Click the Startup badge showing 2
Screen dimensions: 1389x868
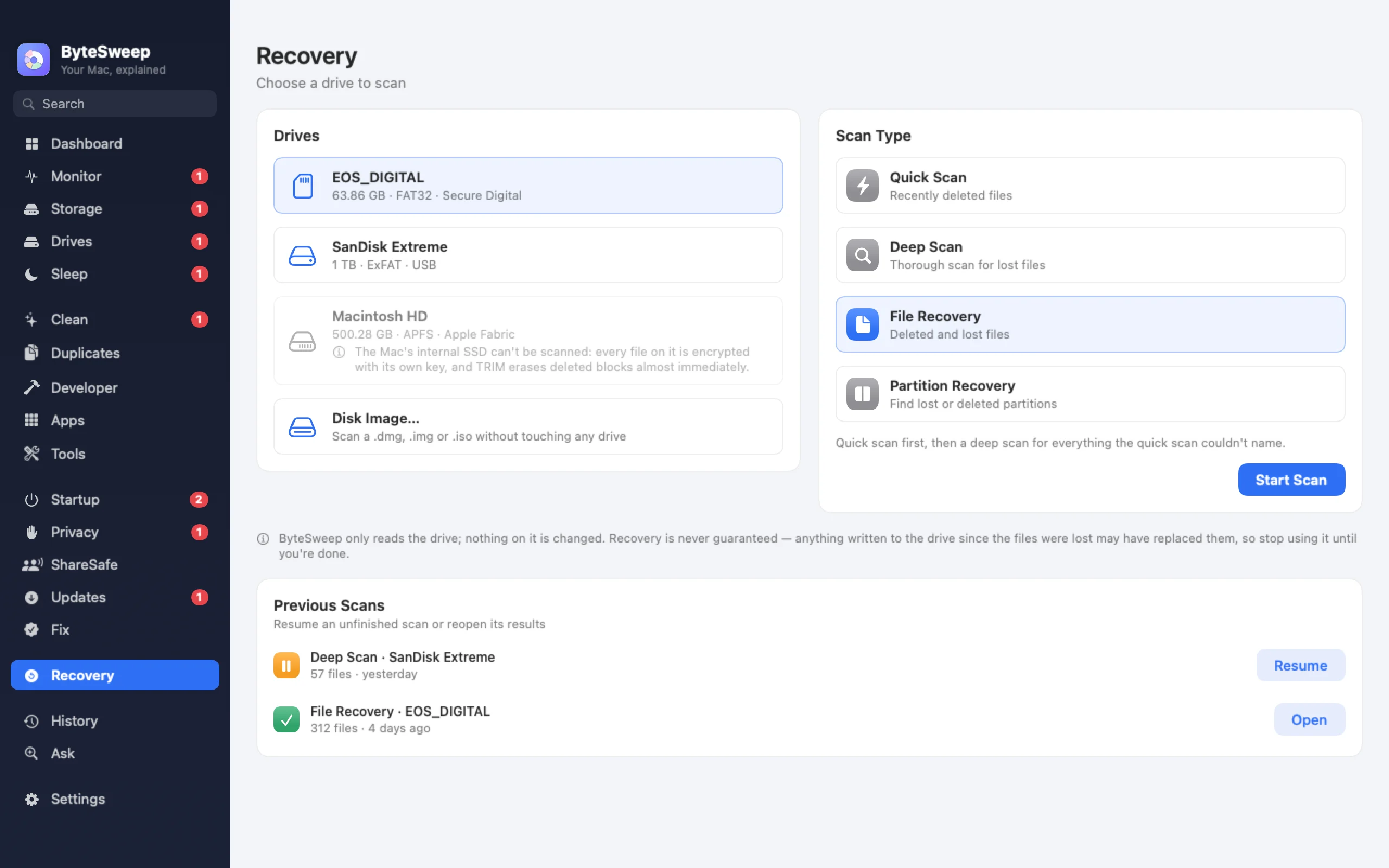[x=199, y=500]
